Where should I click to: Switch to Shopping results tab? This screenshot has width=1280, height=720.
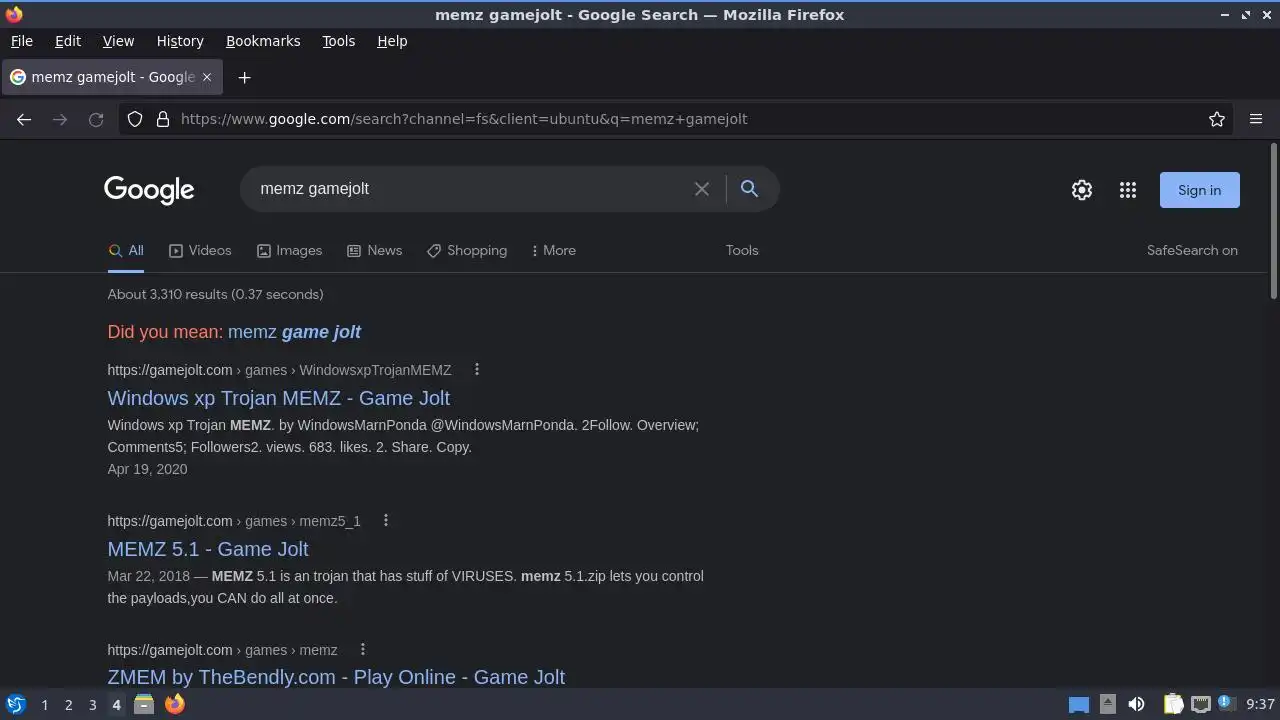point(467,251)
